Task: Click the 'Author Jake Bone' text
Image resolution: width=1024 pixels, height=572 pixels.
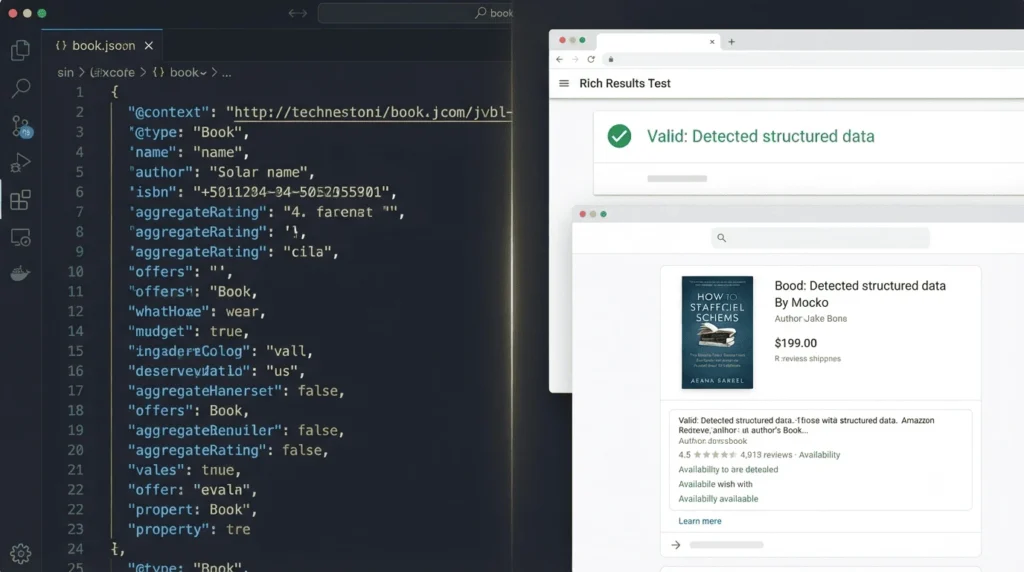Action: click(x=810, y=319)
